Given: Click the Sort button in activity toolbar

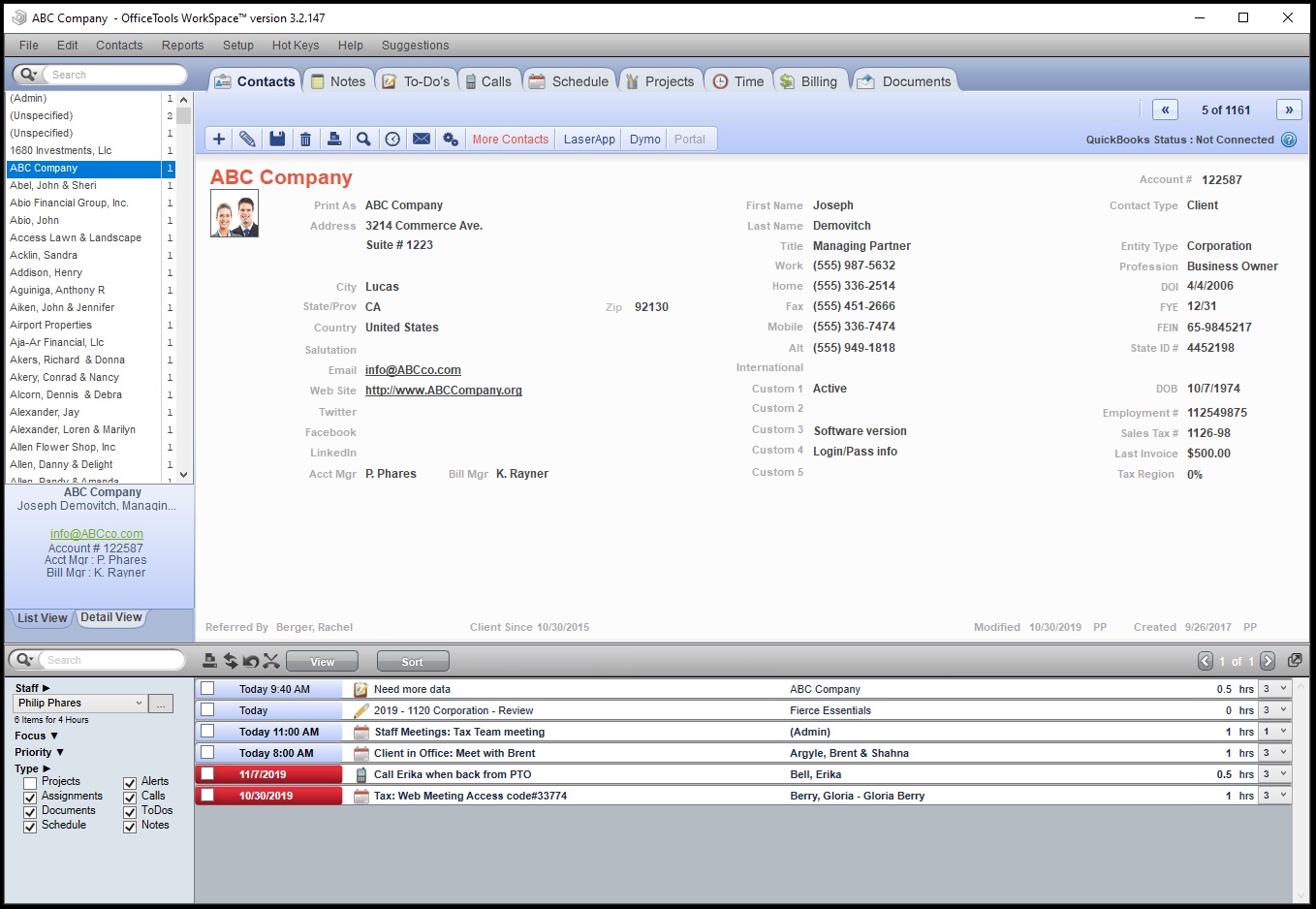Looking at the screenshot, I should 413,662.
